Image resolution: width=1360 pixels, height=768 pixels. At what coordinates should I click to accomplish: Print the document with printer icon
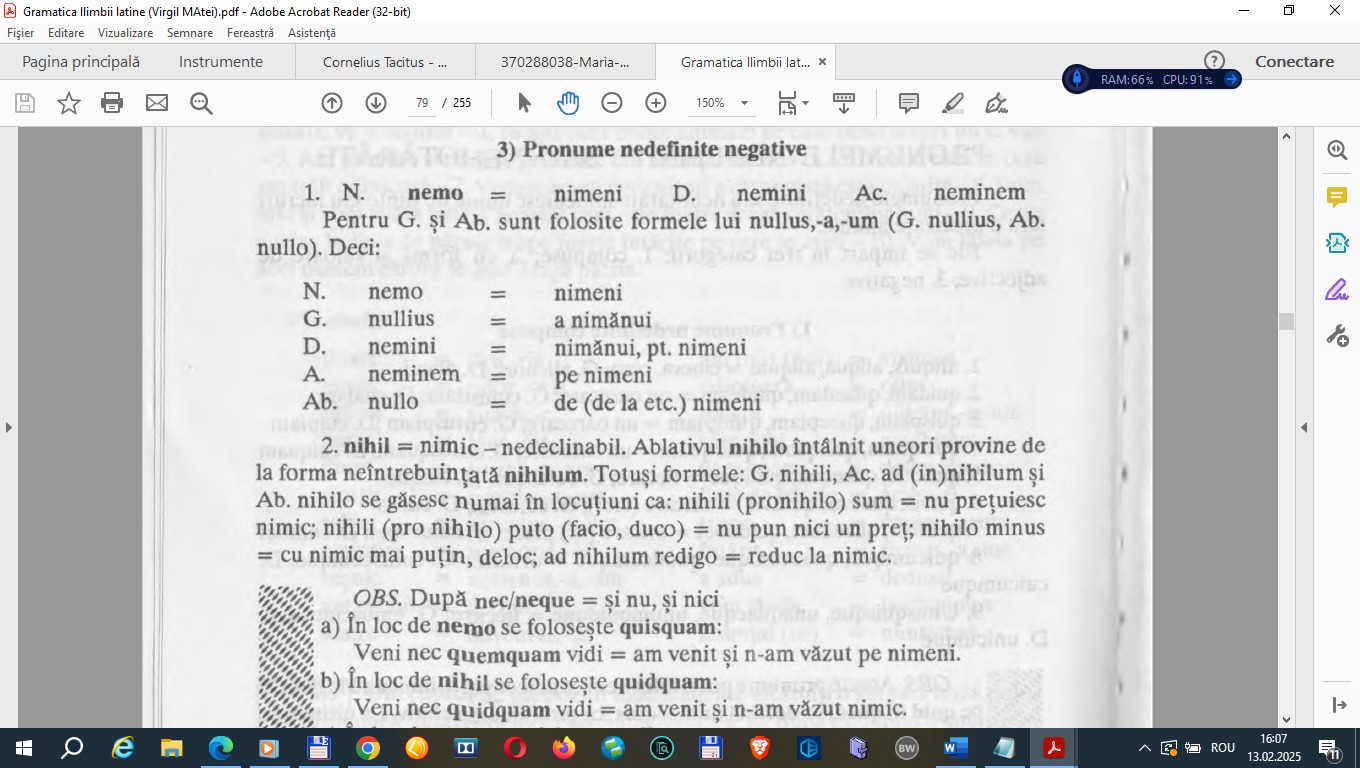pos(112,103)
